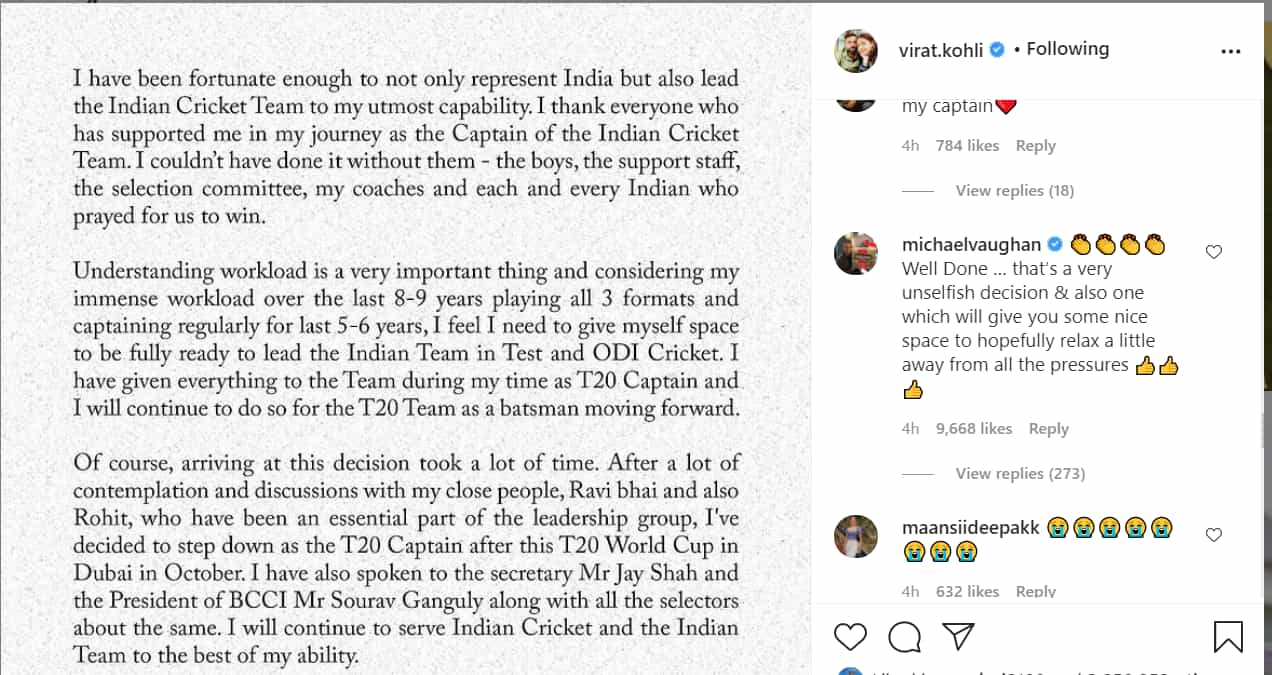The height and width of the screenshot is (675, 1272).
Task: Expand View replies (273) under michaelvaughan's comment
Action: coord(1020,473)
